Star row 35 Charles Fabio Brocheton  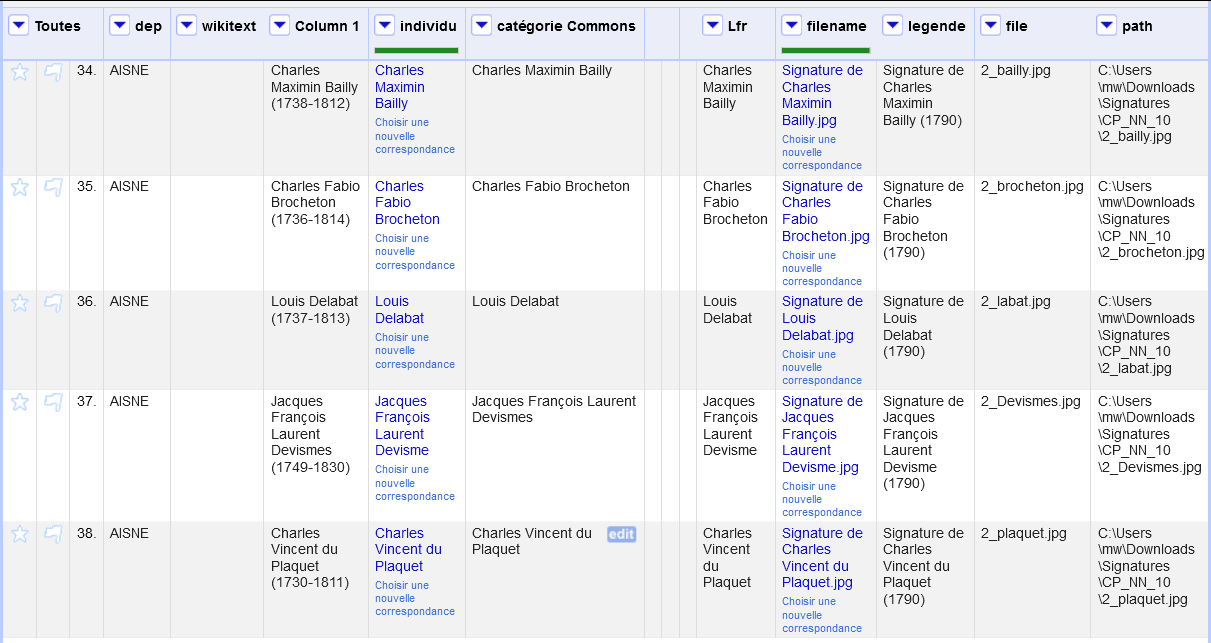19,187
